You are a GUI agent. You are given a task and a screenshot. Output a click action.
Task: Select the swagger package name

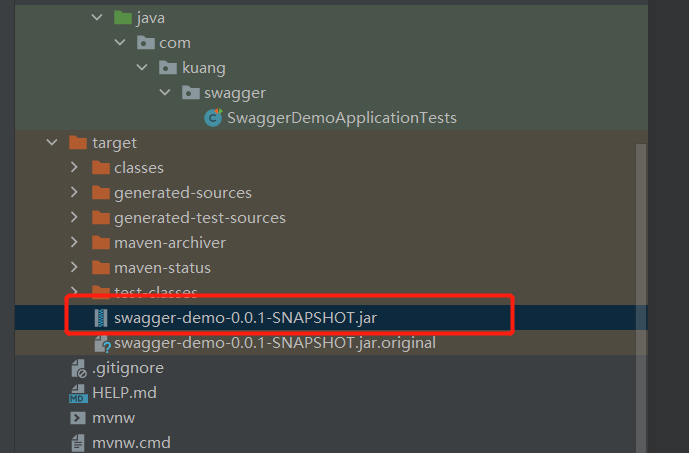coord(235,93)
